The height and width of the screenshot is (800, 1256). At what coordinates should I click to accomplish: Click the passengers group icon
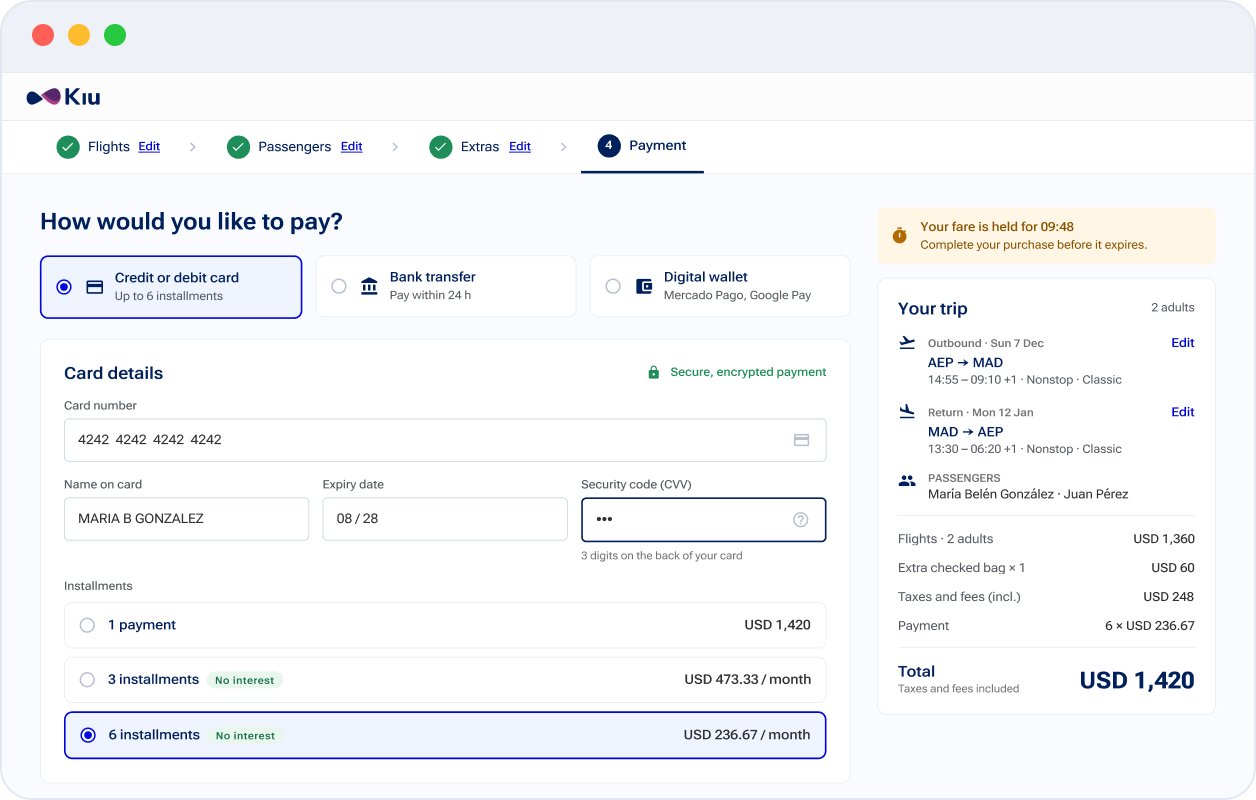point(907,481)
